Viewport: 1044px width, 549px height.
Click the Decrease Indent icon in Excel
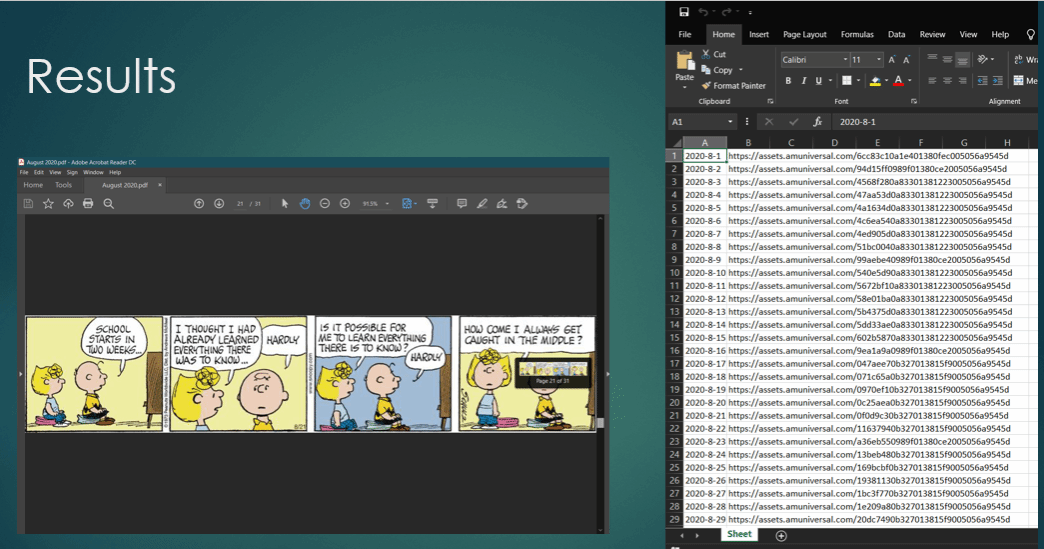(982, 81)
